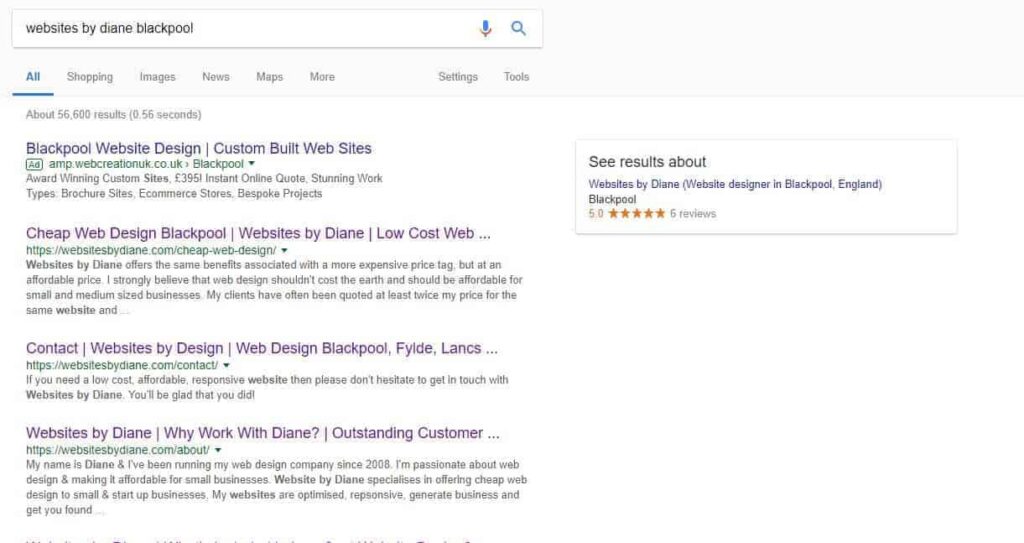The width and height of the screenshot is (1024, 543).
Task: Open the News tab
Action: (x=216, y=76)
